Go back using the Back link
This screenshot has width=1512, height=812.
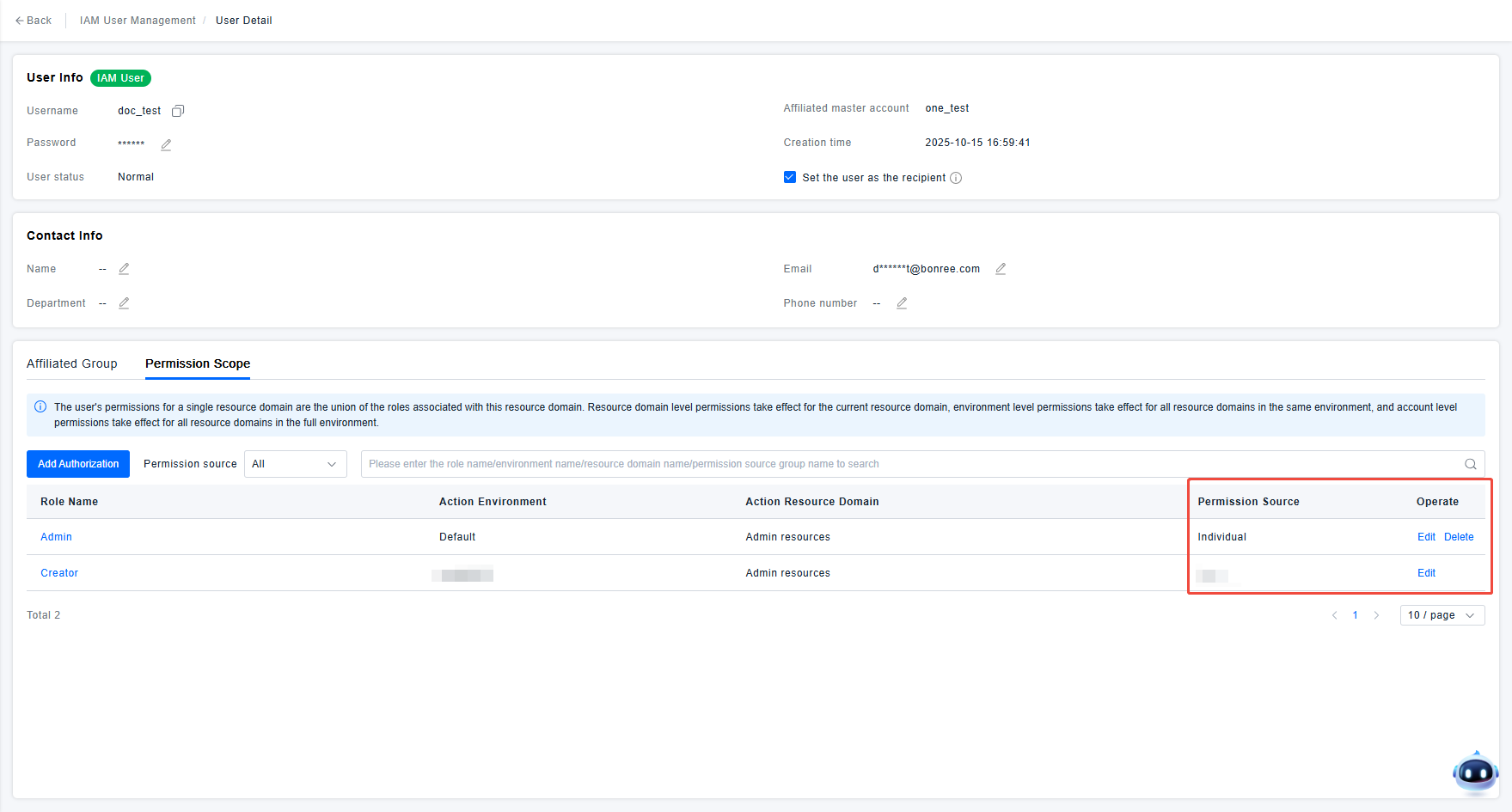click(x=34, y=21)
